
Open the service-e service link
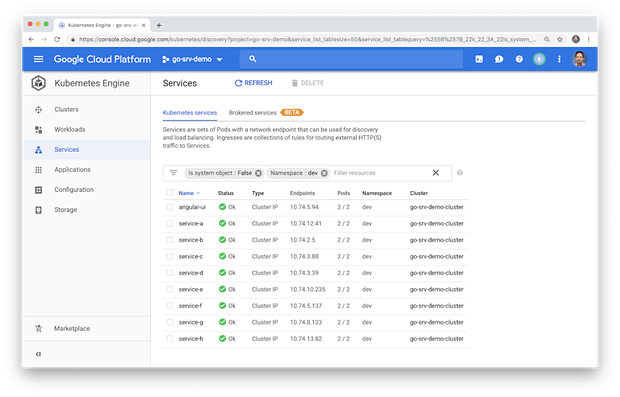(191, 289)
